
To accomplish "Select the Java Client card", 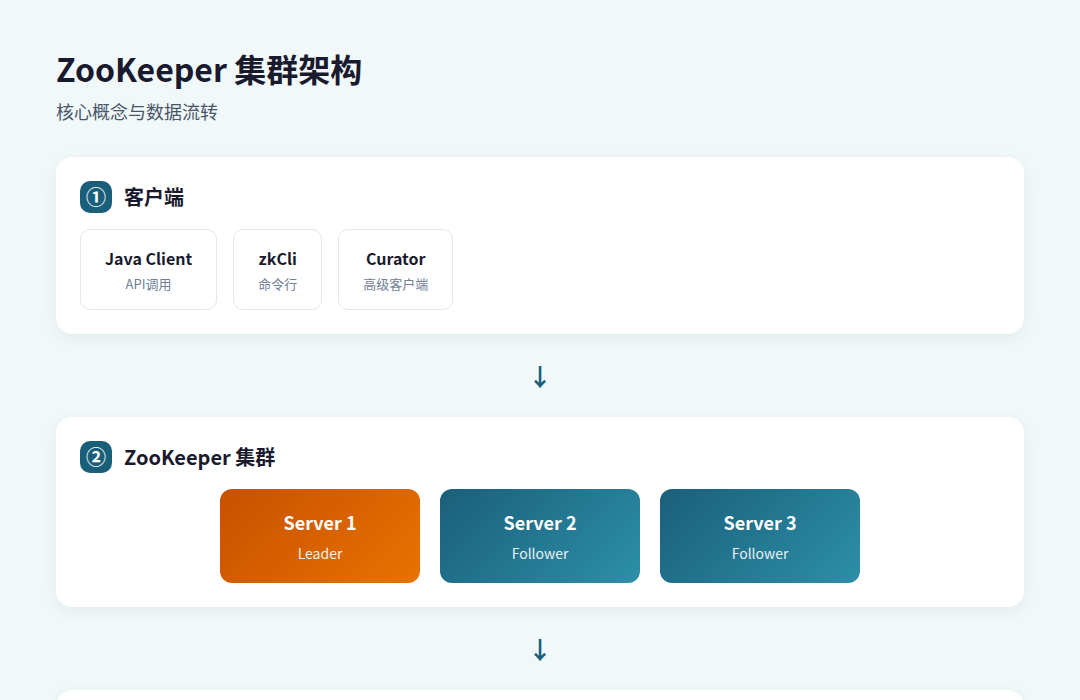I will click(148, 269).
